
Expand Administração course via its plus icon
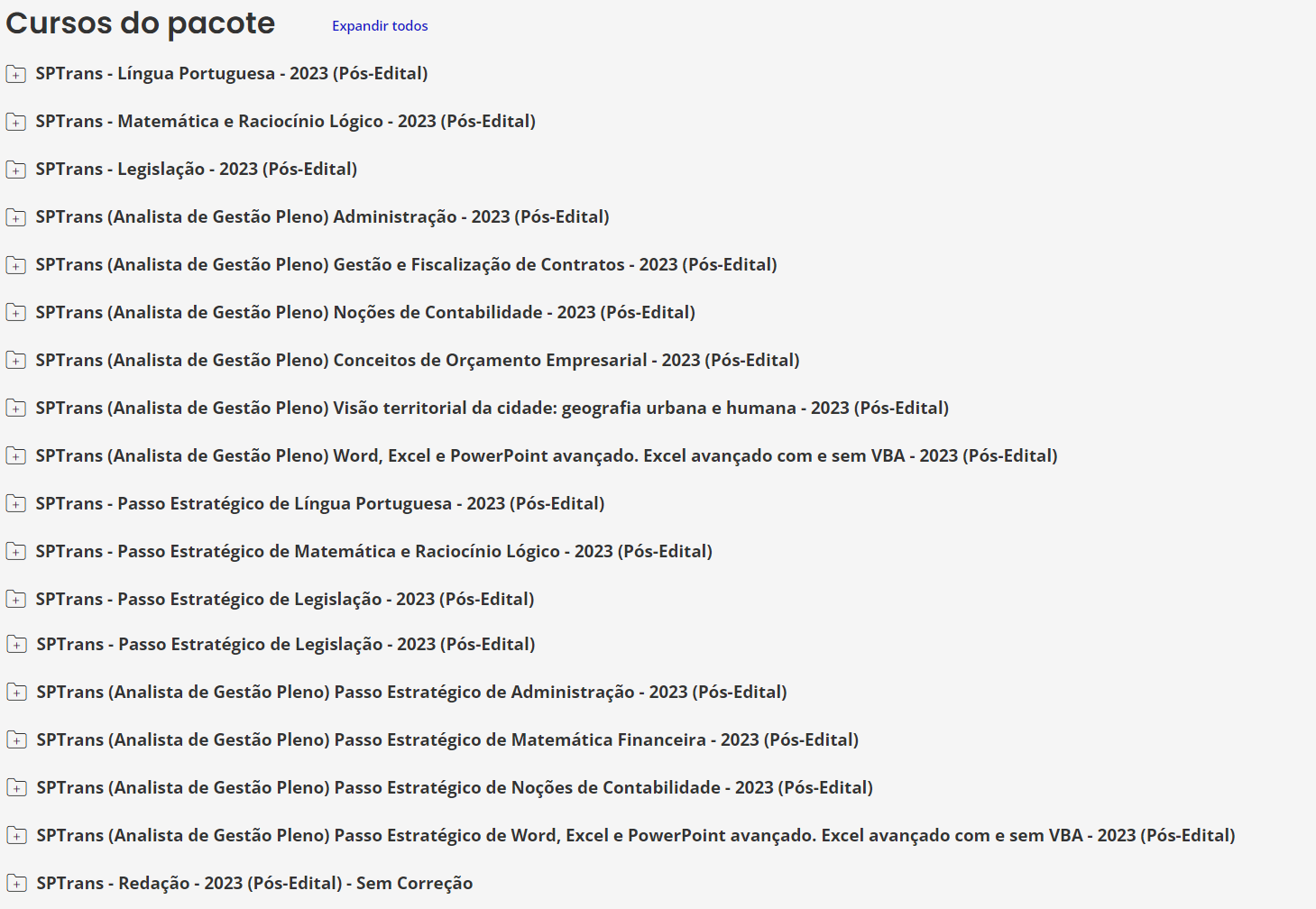(x=16, y=217)
